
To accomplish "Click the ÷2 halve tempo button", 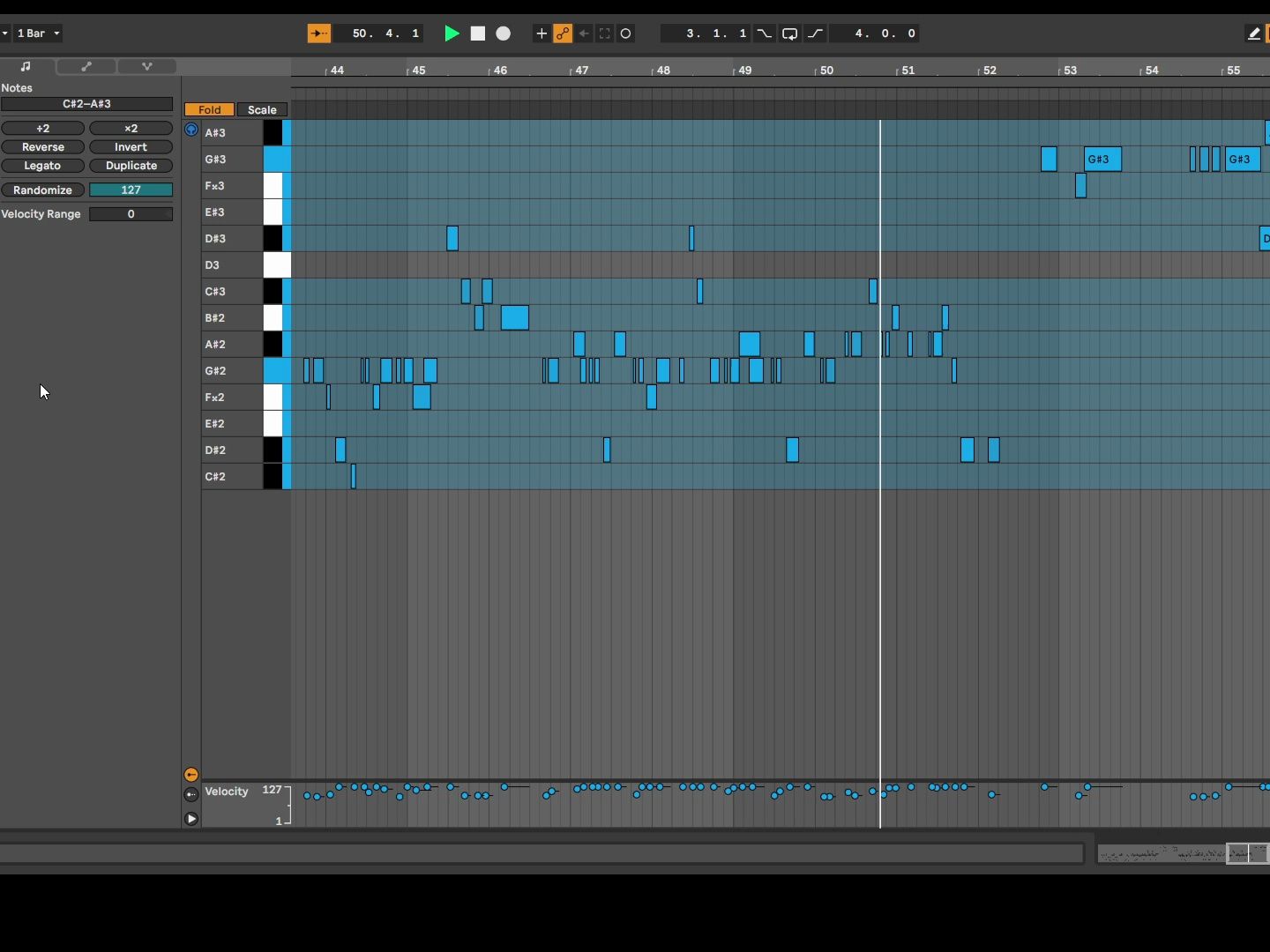I will (43, 129).
